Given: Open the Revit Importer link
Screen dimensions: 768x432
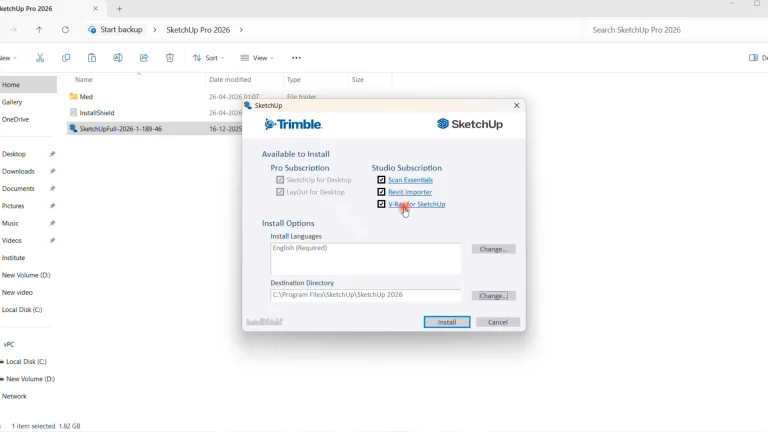Looking at the screenshot, I should pos(410,192).
